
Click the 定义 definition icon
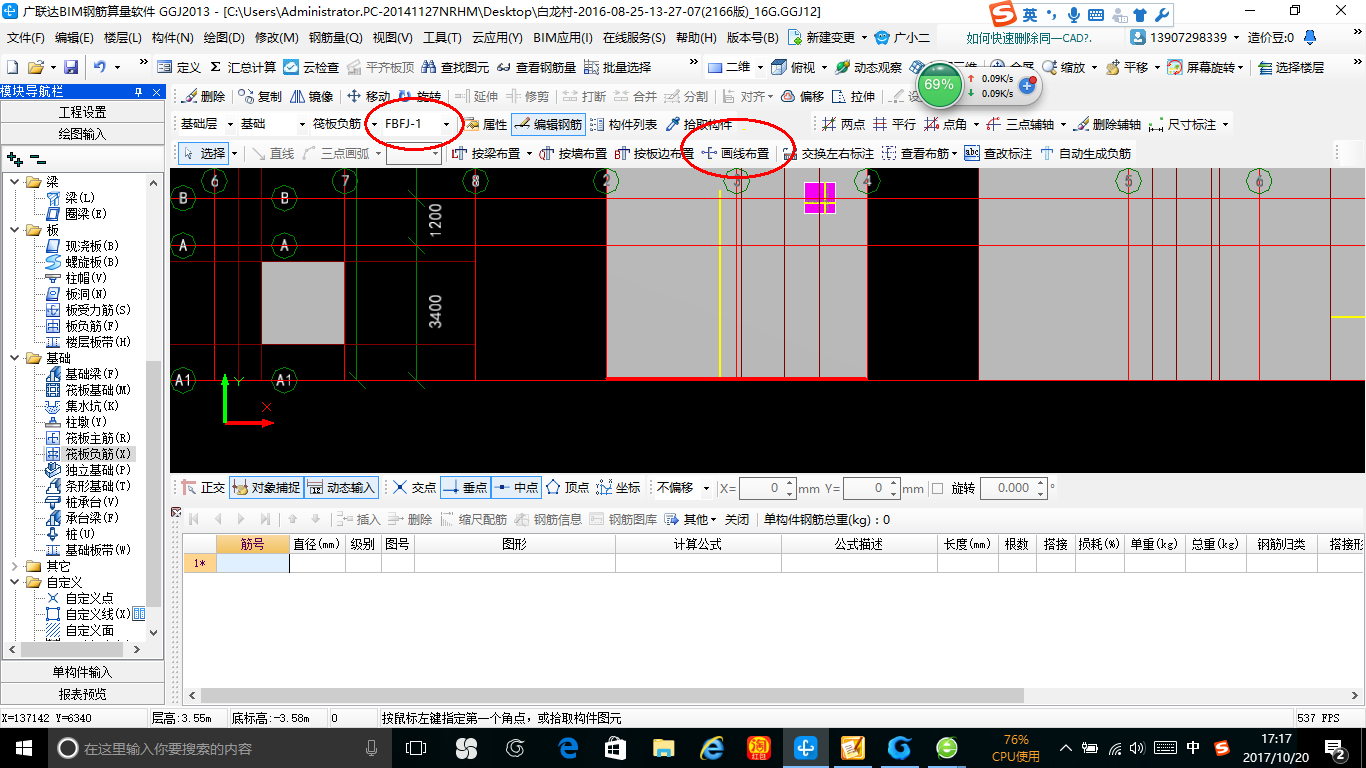pyautogui.click(x=179, y=67)
